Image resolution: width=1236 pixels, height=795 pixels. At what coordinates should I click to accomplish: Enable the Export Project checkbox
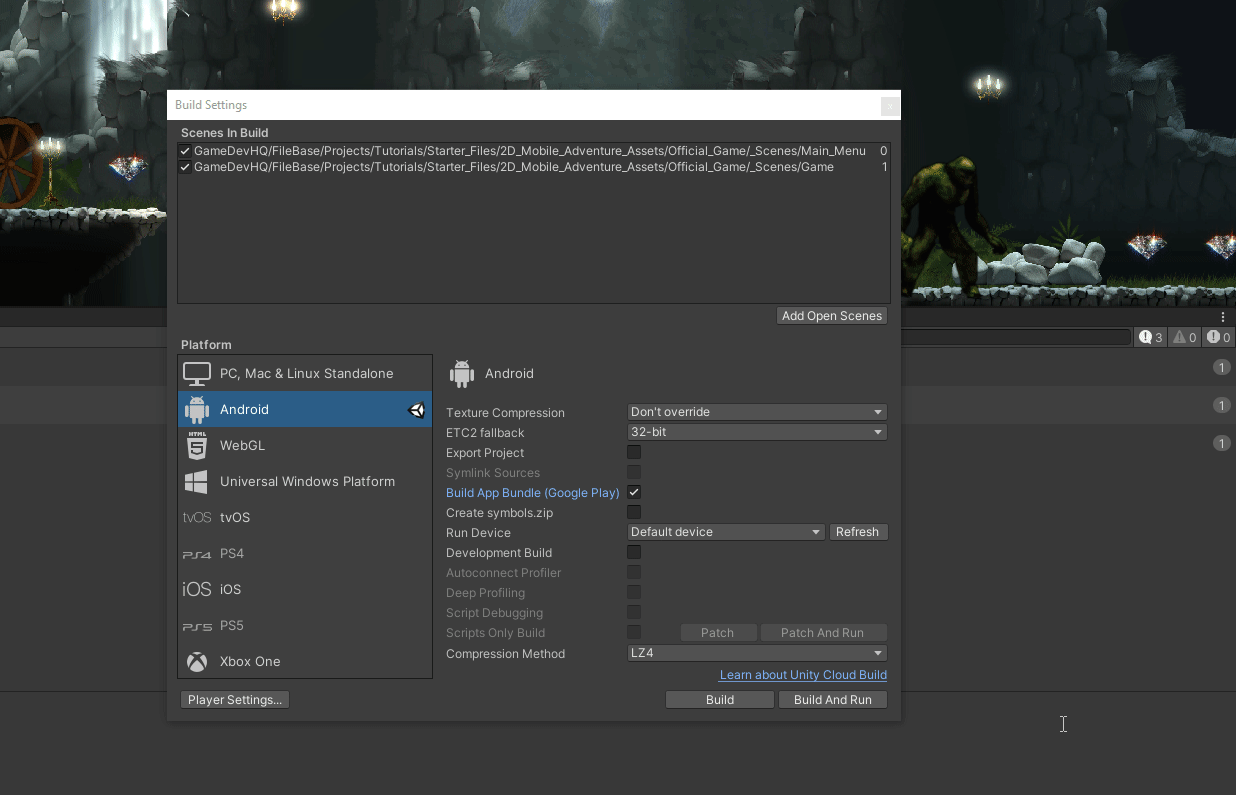(x=634, y=452)
